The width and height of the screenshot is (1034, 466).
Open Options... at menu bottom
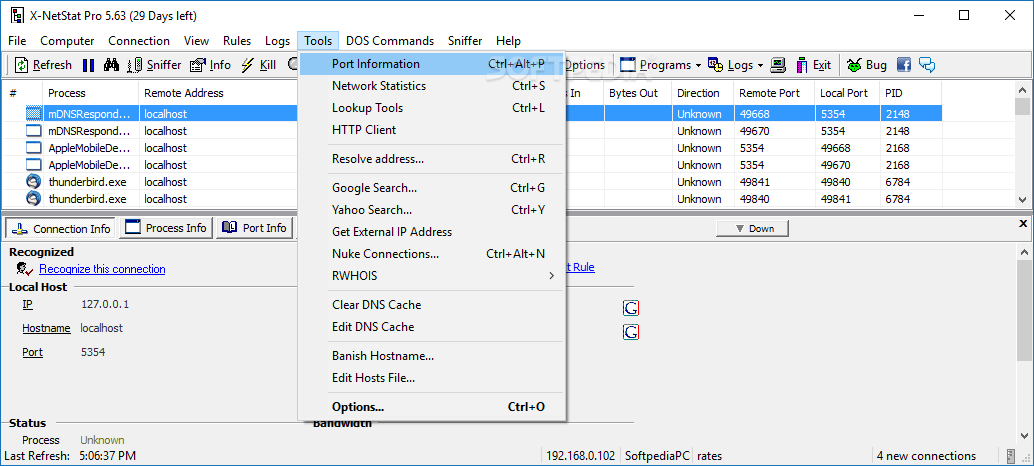coord(431,407)
